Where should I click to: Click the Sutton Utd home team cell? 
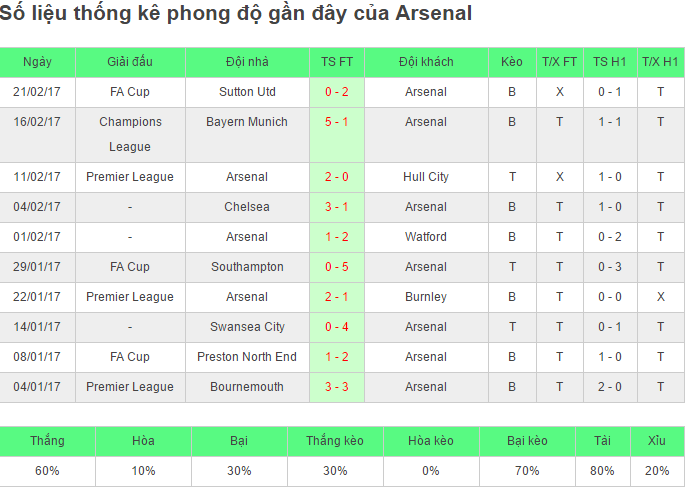click(x=247, y=92)
